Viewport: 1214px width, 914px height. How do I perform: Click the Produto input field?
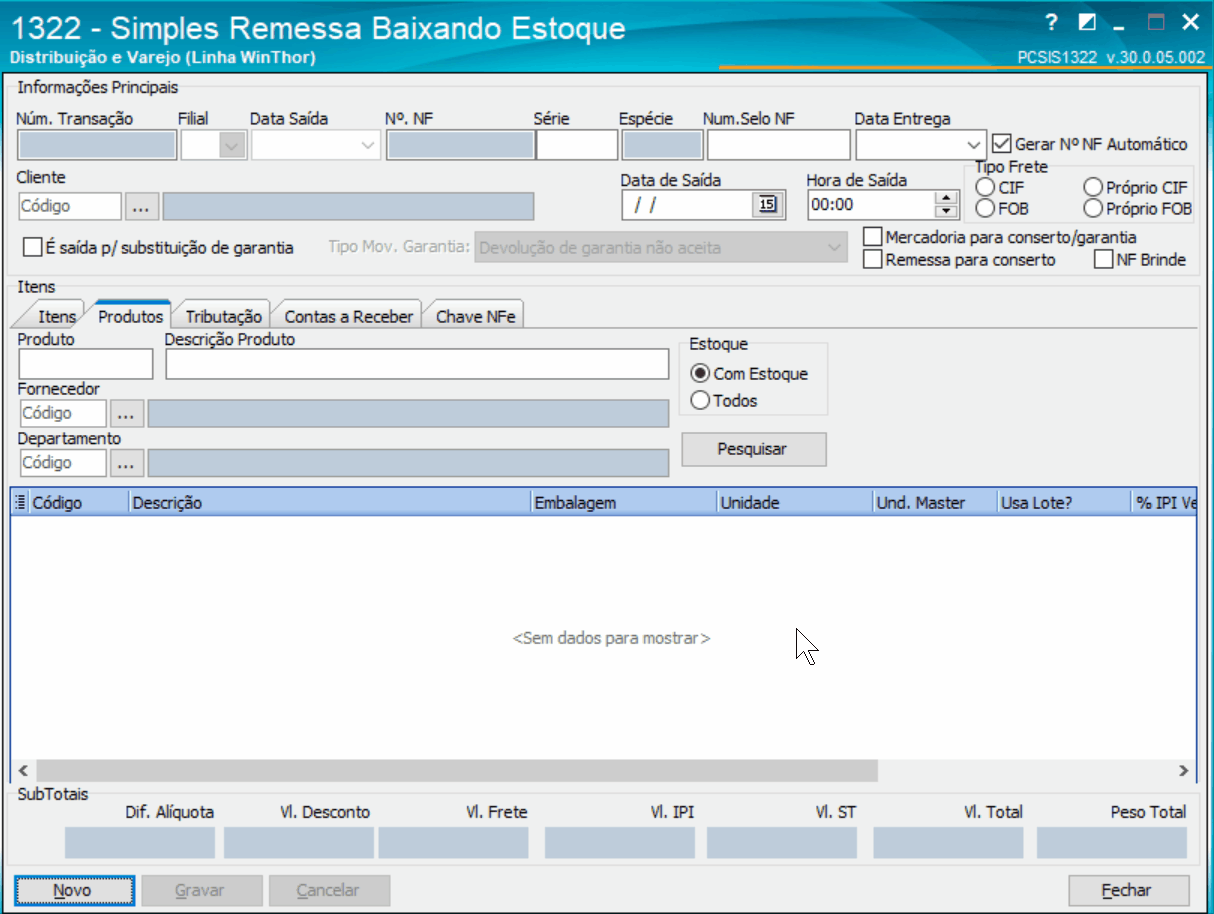point(86,364)
